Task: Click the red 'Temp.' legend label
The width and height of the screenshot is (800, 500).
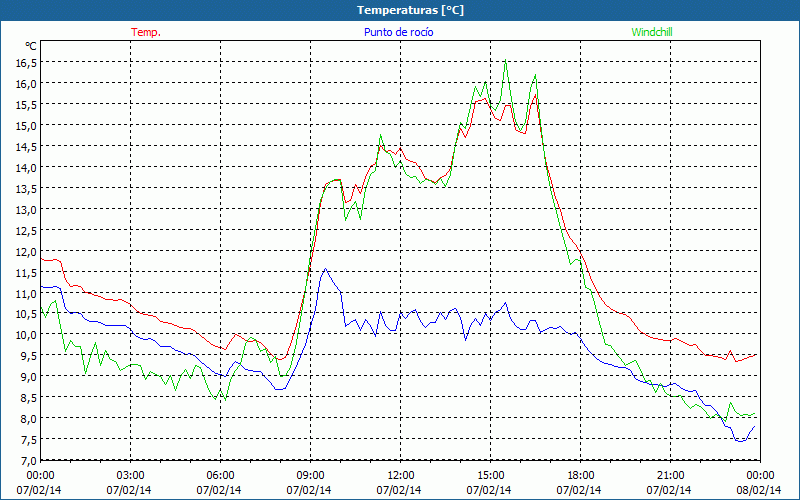Action: (x=146, y=32)
